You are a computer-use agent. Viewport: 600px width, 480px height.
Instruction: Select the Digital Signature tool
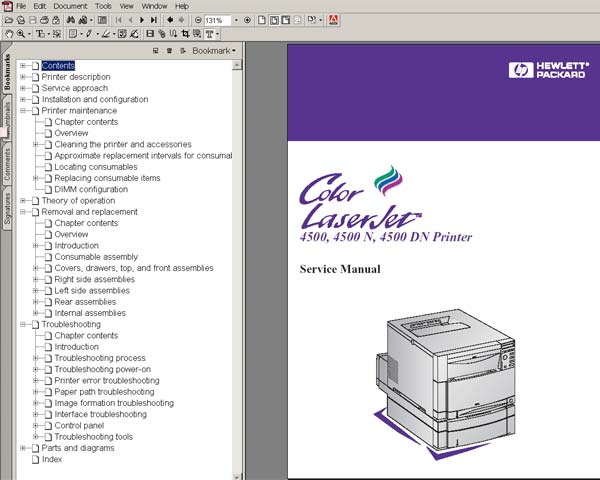pos(134,34)
